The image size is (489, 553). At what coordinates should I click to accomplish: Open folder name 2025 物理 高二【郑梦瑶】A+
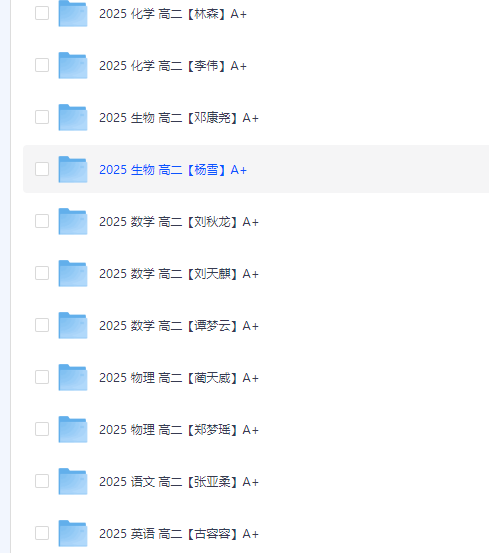pos(179,430)
